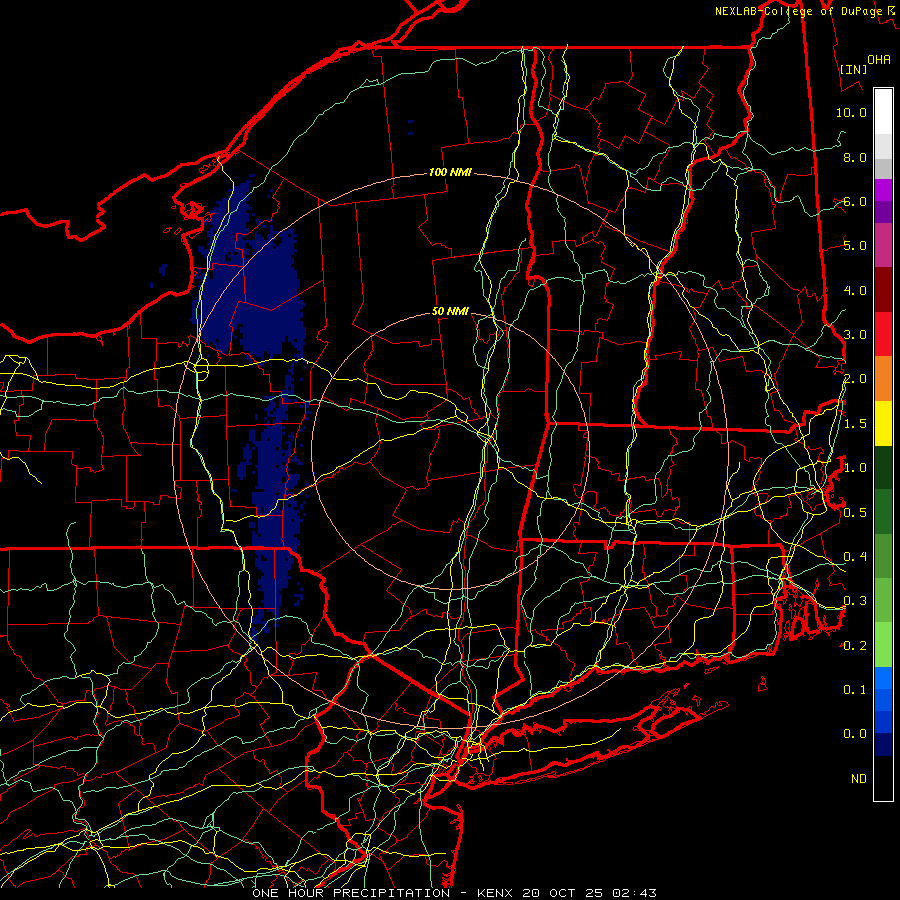Click the ONE HOUR PRECIPITATION title text

tap(351, 893)
